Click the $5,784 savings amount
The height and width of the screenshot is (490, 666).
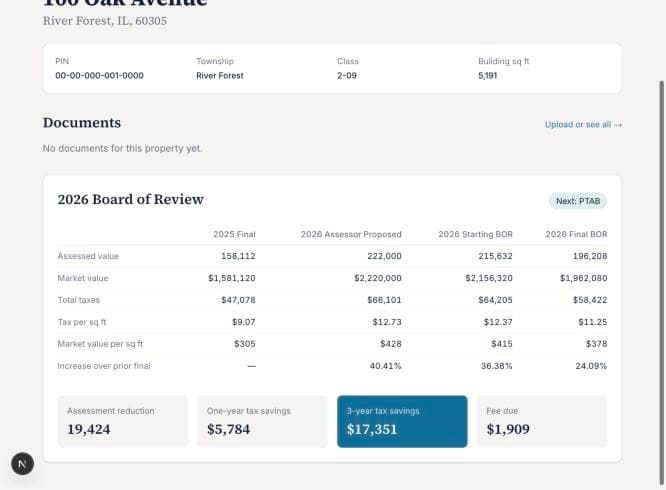pos(229,429)
